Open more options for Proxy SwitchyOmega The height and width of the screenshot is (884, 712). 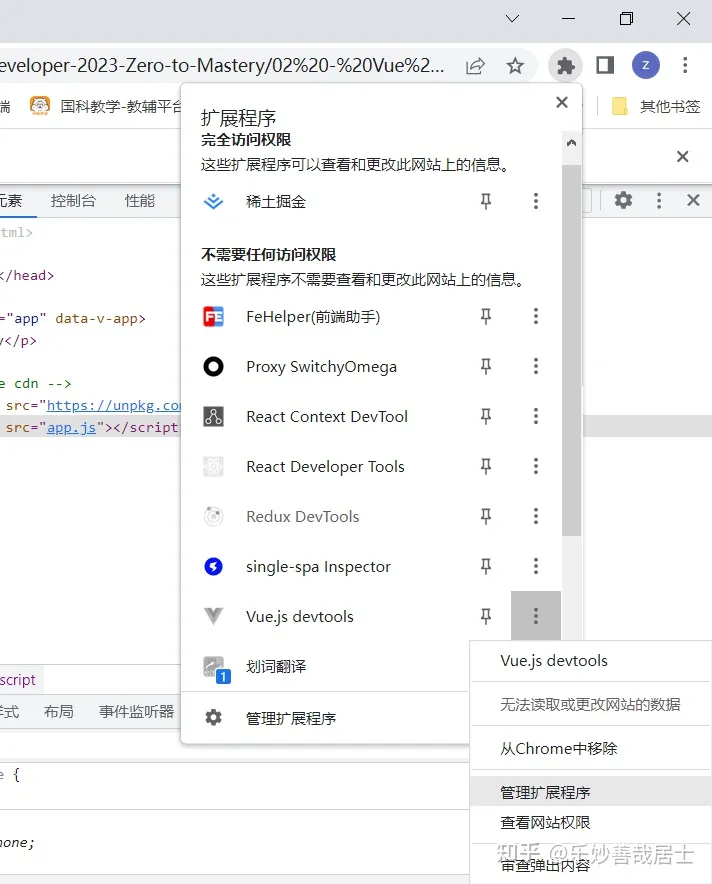pos(536,366)
